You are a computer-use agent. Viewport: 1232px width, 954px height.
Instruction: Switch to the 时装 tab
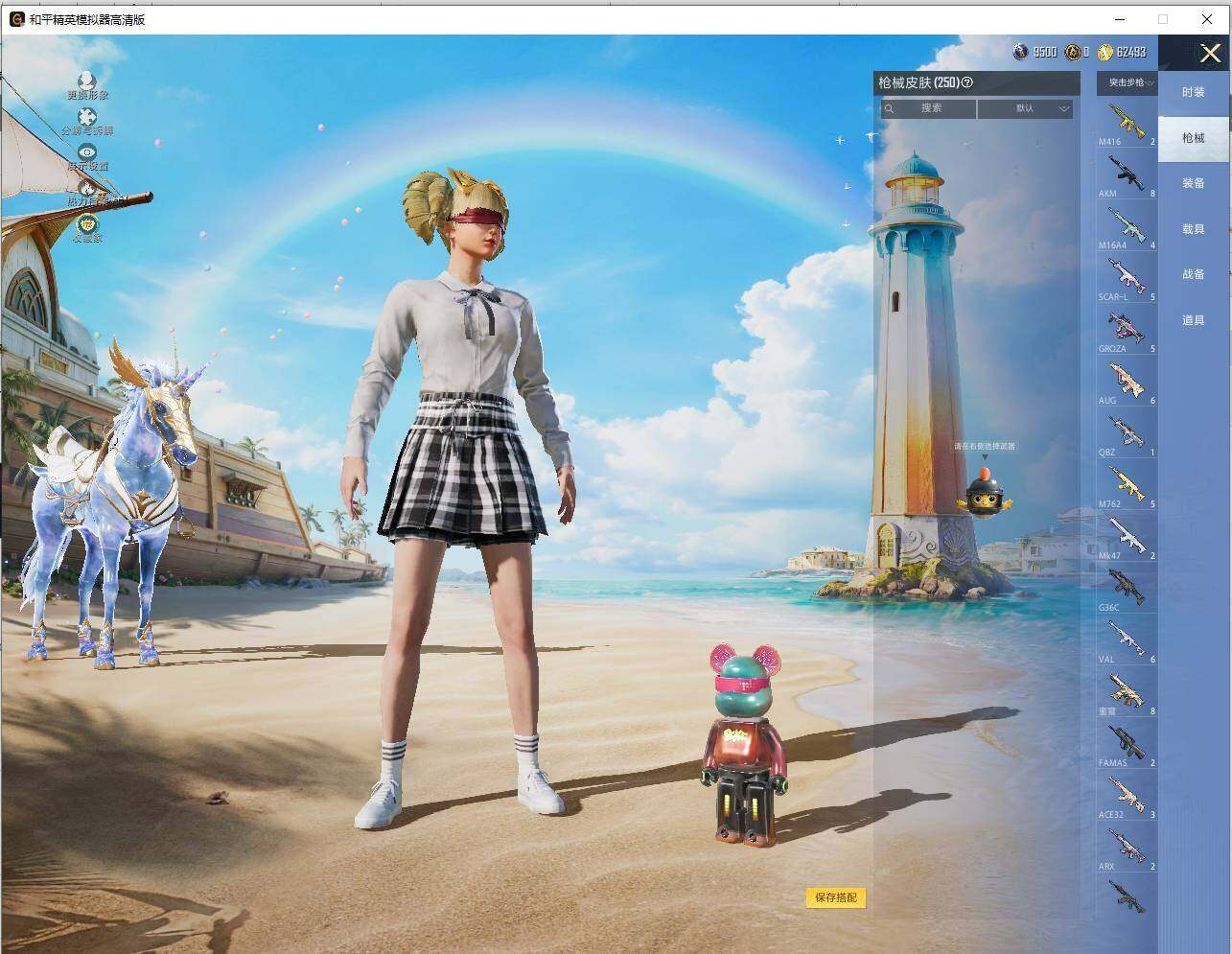click(x=1194, y=92)
